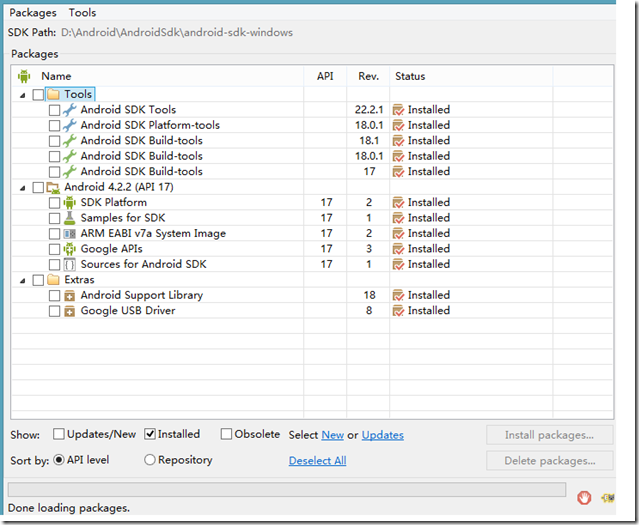Click the green wrench icon of Build-tools 18.1
Image resolution: width=639 pixels, height=525 pixels.
pos(70,141)
